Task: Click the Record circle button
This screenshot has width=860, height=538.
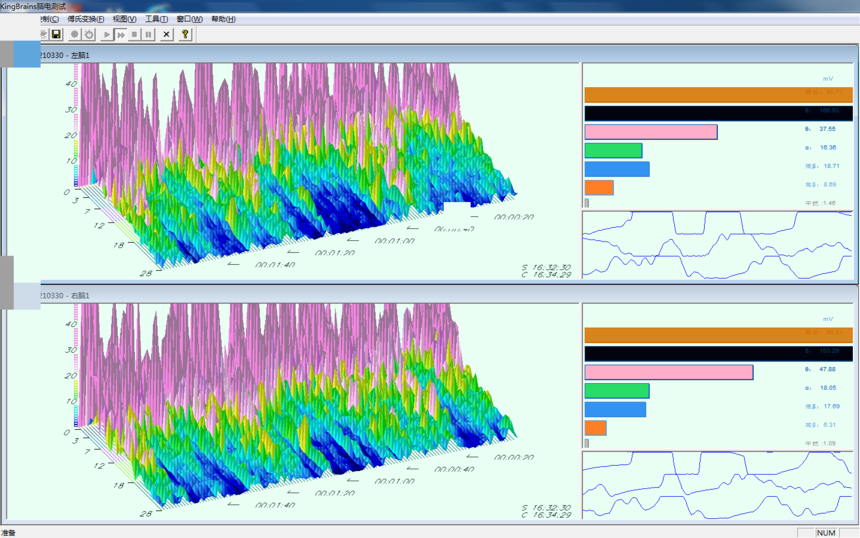Action: point(75,35)
